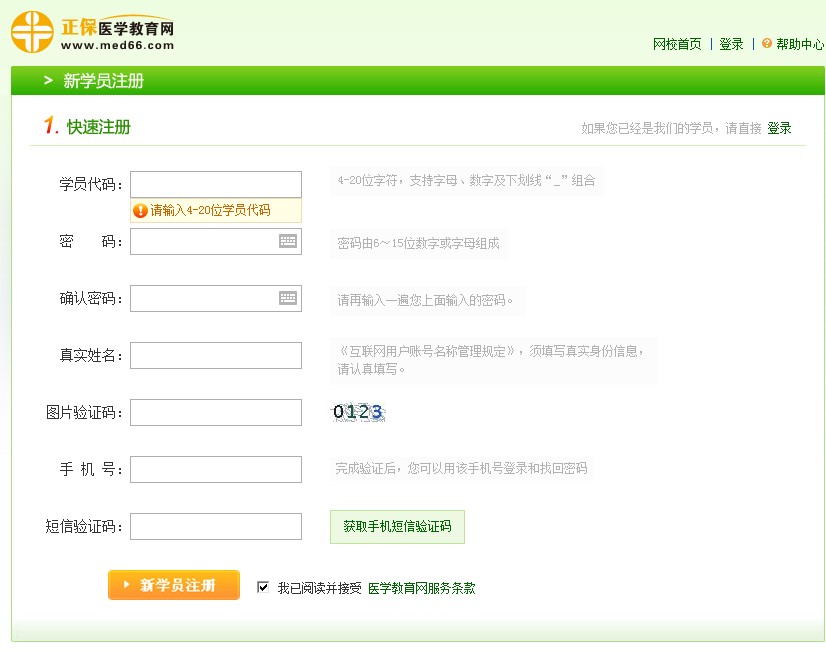Click 登录 link beside 如果您已经是我们的学员
826x653 pixels.
click(779, 128)
